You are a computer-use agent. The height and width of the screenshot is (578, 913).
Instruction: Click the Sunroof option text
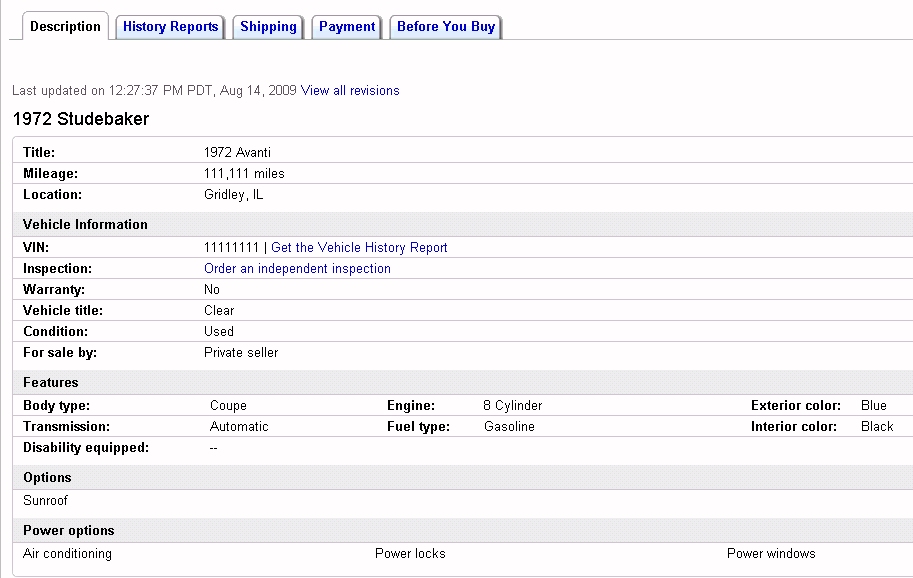coord(45,500)
